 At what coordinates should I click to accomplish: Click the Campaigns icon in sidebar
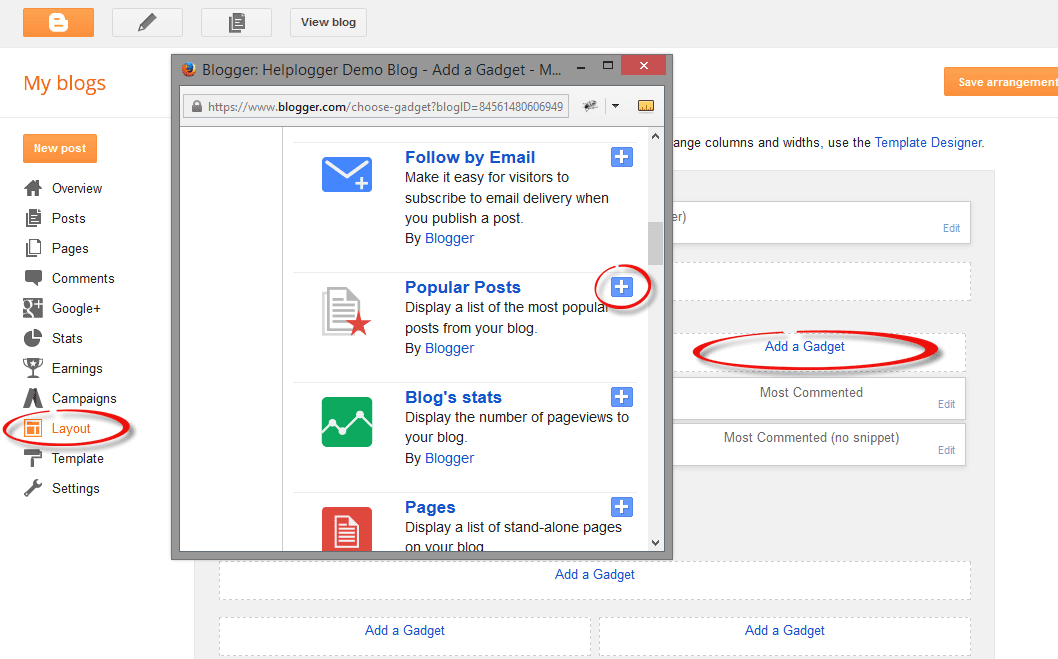[x=32, y=398]
